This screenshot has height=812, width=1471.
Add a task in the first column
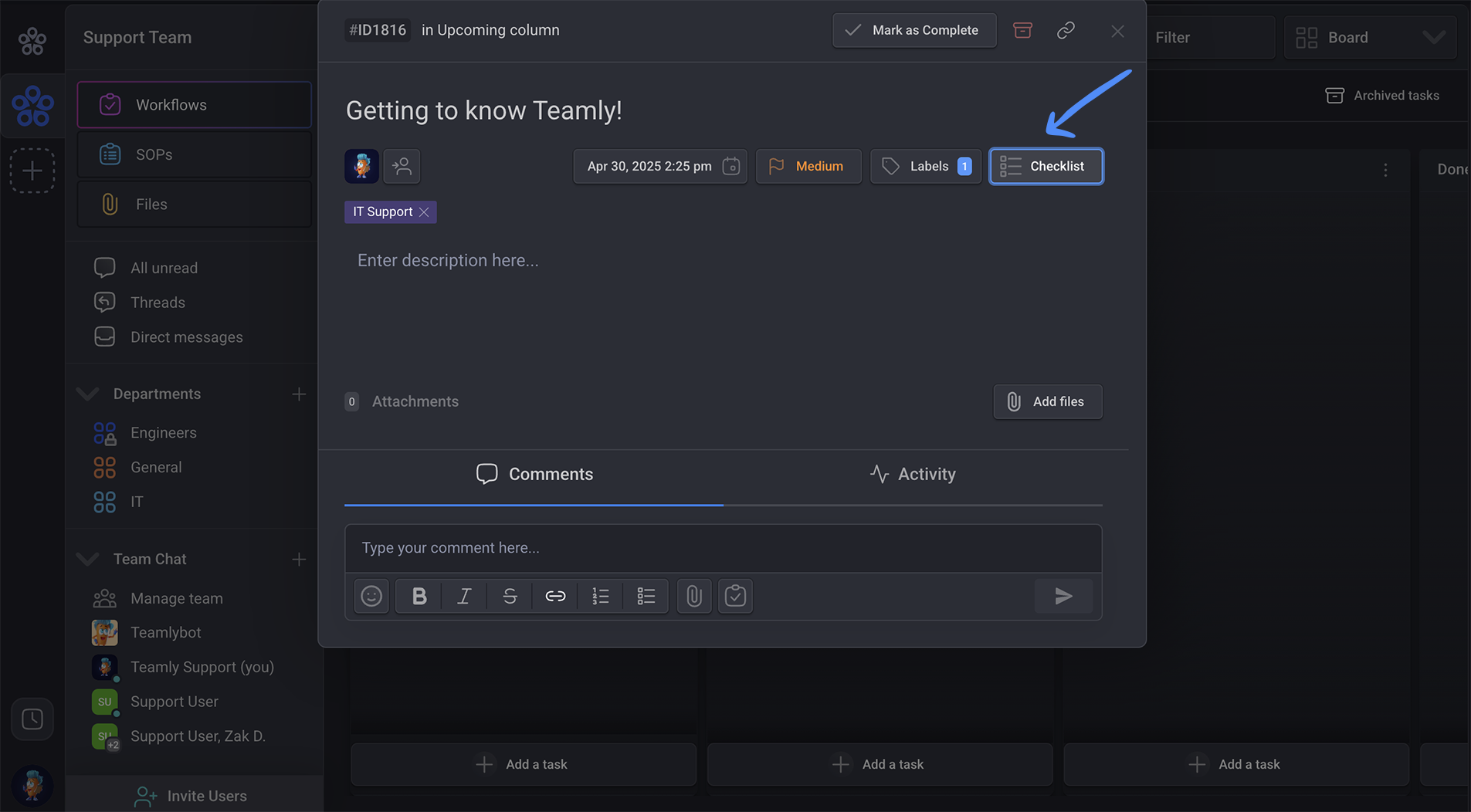tap(523, 764)
